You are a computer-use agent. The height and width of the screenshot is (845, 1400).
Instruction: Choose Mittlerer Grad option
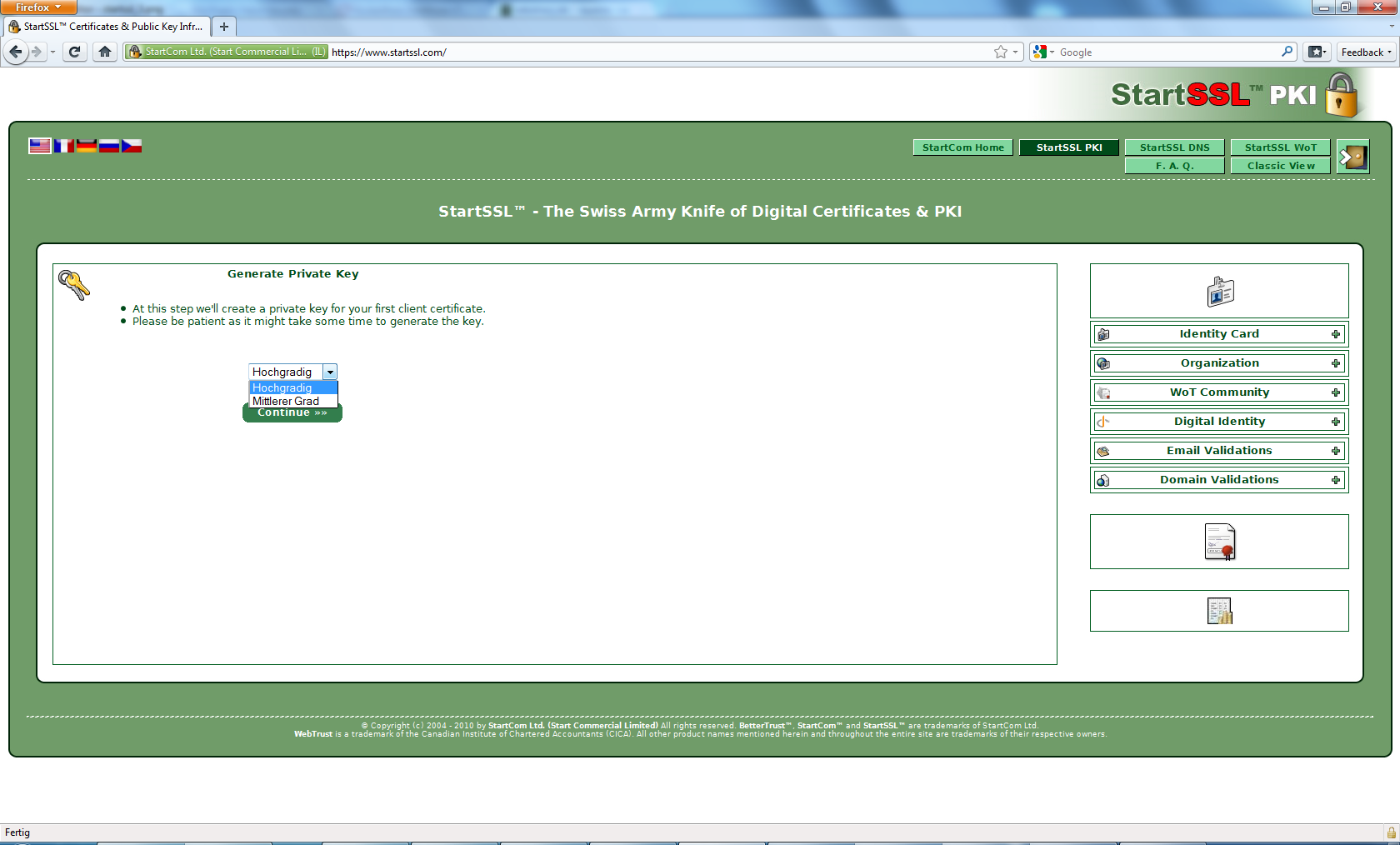(x=293, y=401)
